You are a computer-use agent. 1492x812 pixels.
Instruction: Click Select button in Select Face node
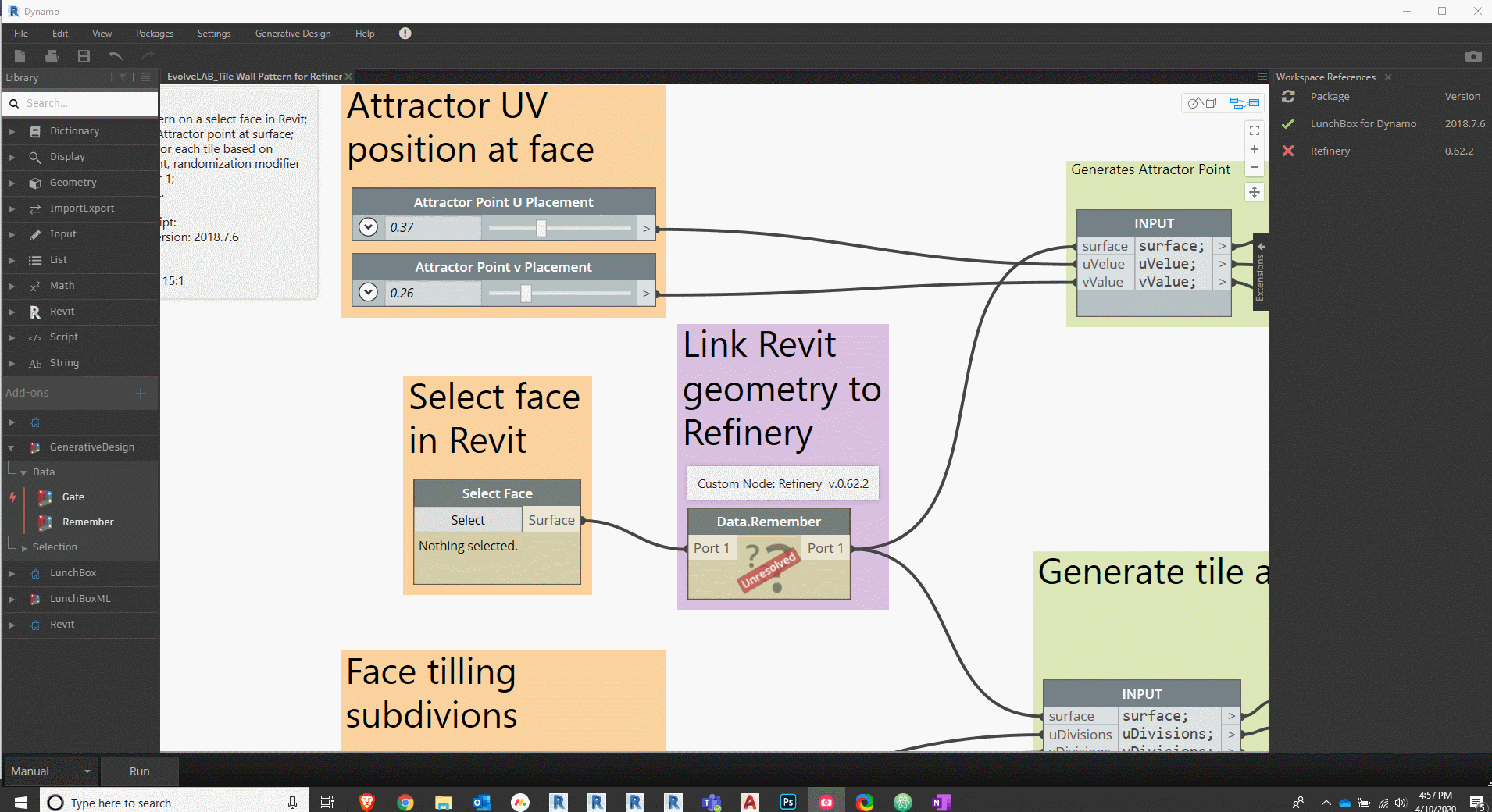(468, 520)
